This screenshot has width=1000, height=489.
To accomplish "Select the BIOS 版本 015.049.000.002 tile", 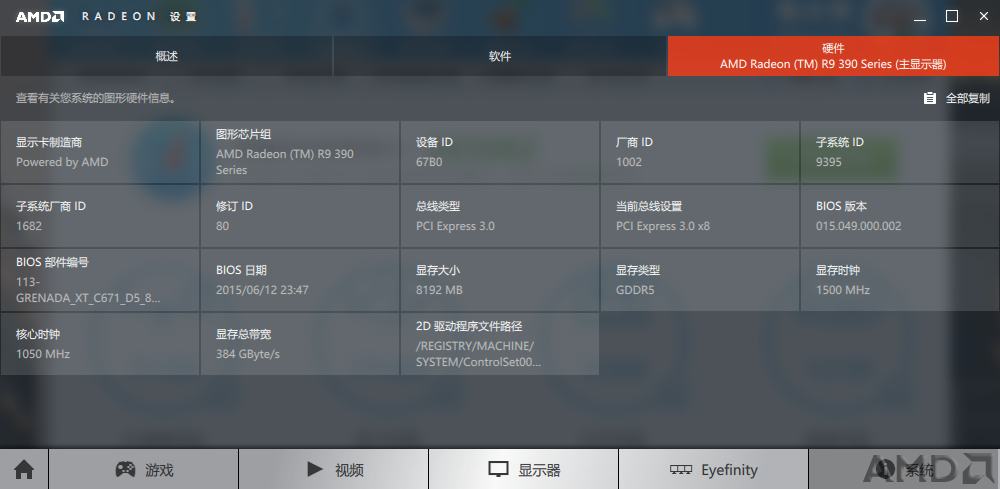I will [900, 215].
